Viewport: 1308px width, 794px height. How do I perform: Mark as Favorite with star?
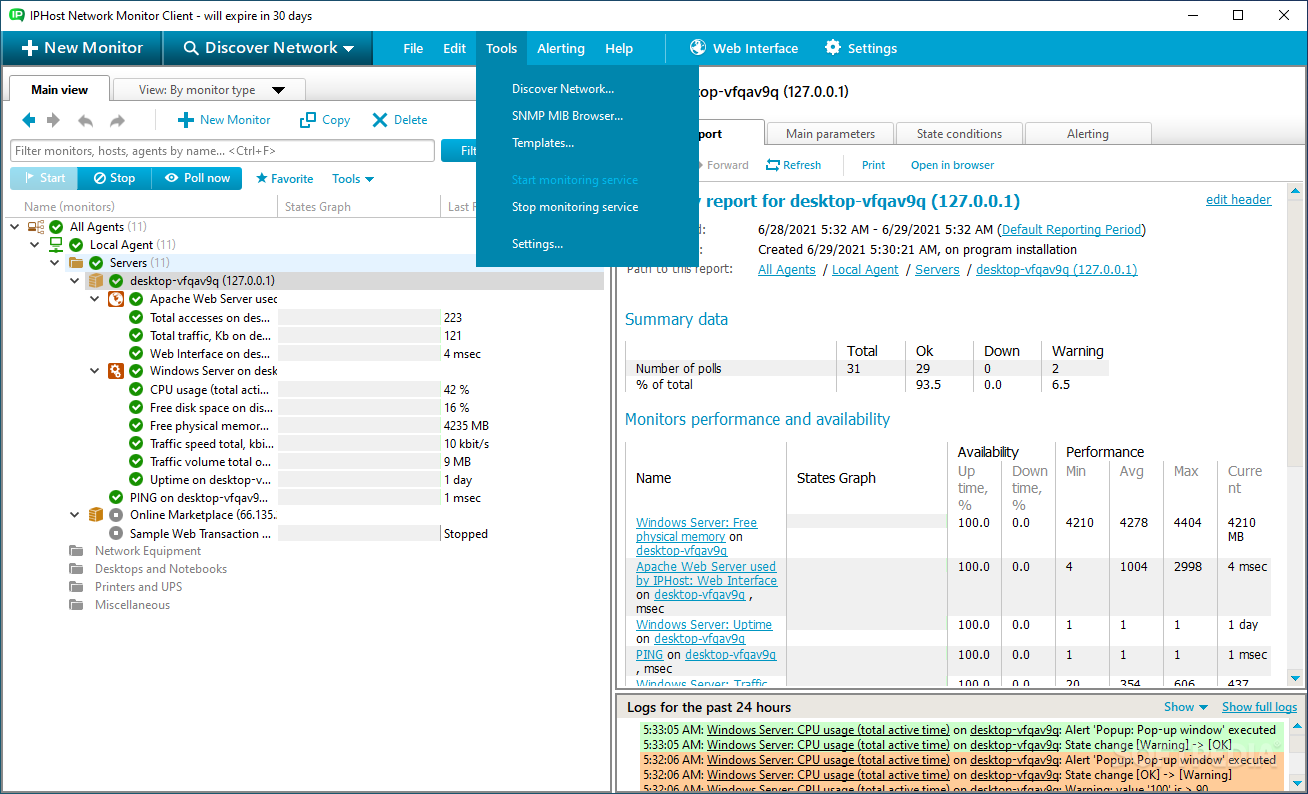point(262,179)
